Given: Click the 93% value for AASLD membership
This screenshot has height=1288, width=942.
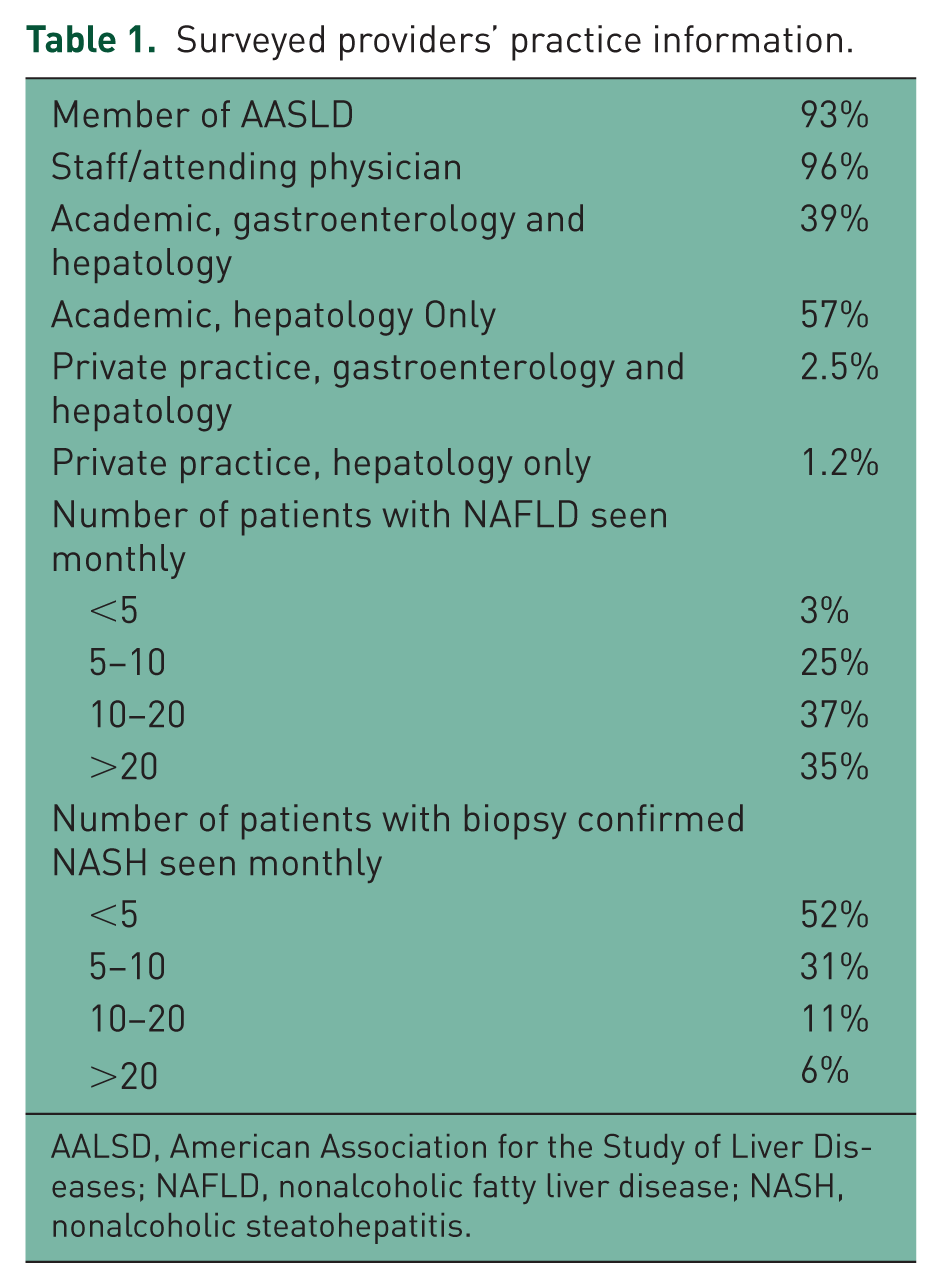Looking at the screenshot, I should pyautogui.click(x=834, y=115).
